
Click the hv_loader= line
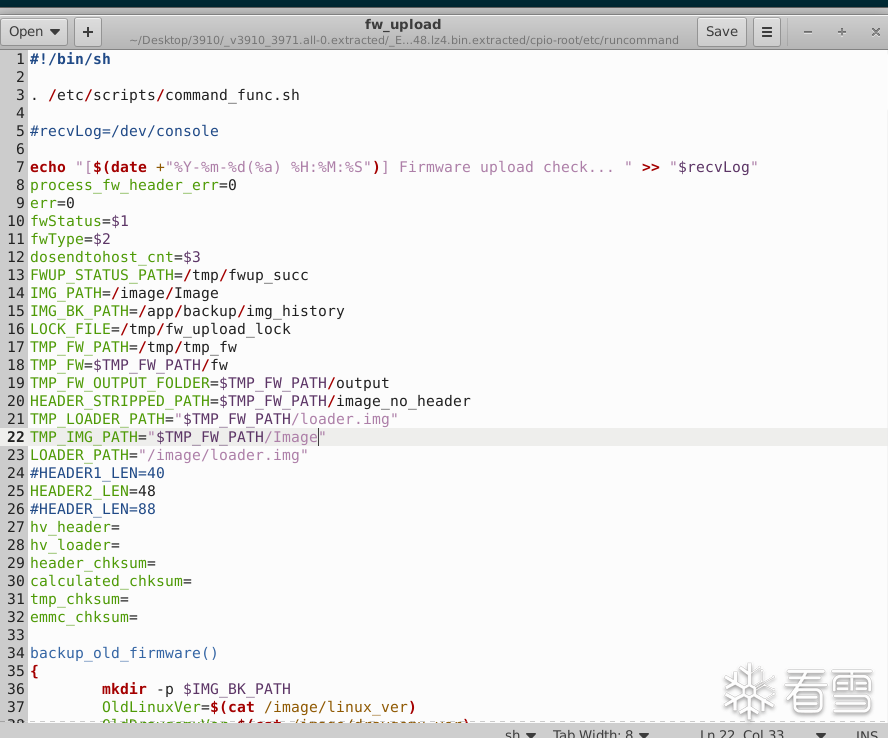(x=75, y=545)
